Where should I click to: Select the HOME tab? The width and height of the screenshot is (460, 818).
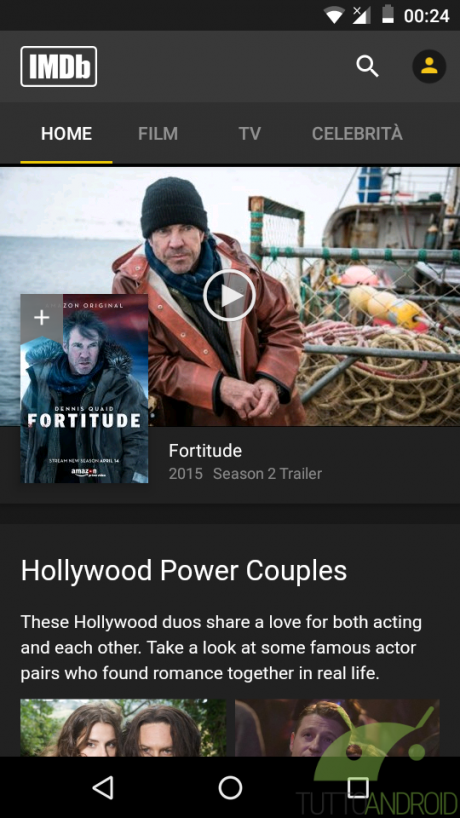coord(66,134)
